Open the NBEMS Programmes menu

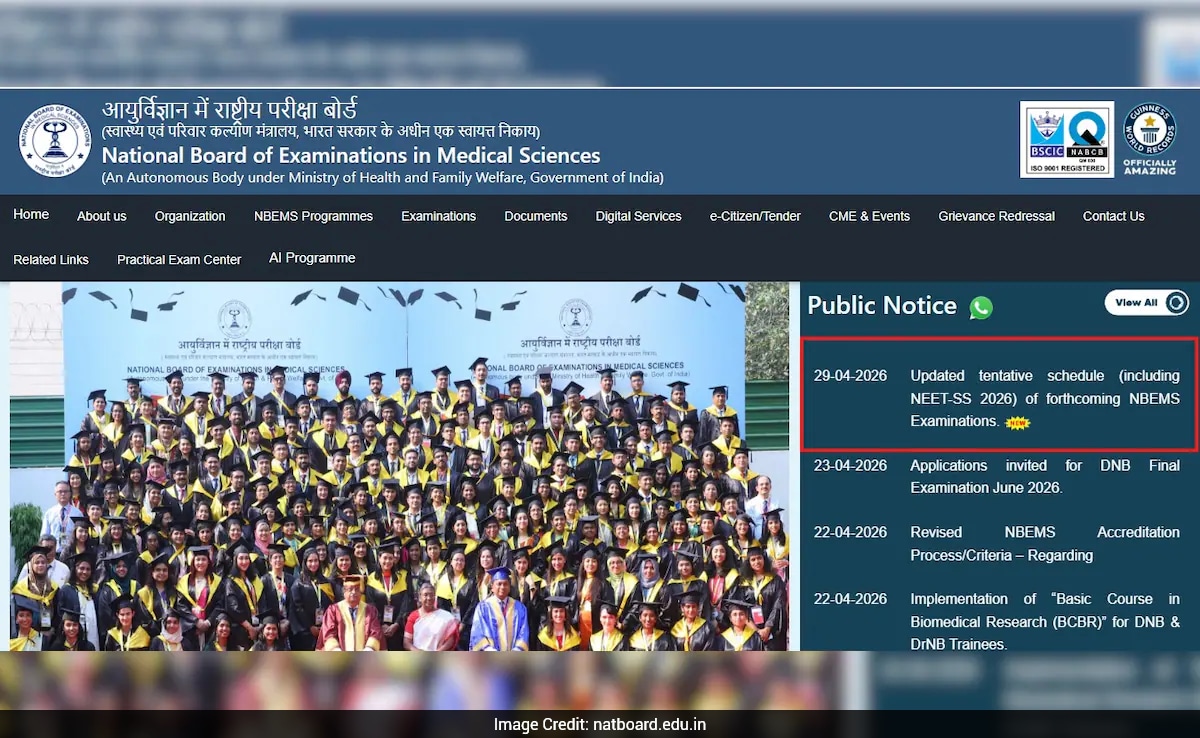(313, 216)
